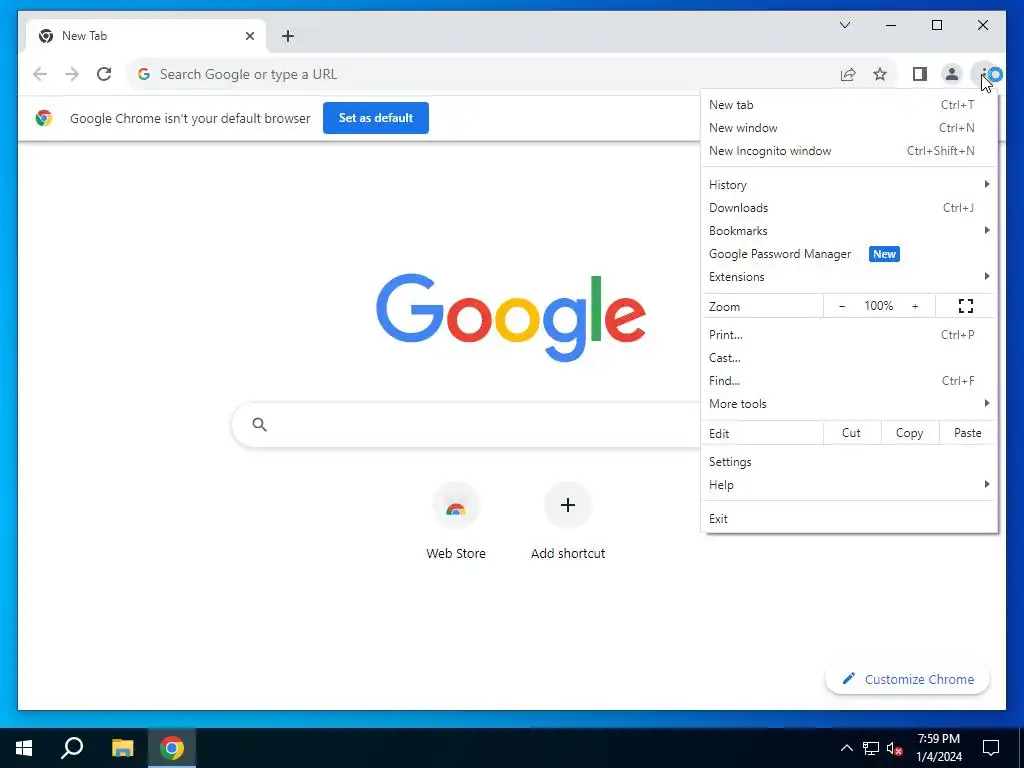Image resolution: width=1024 pixels, height=768 pixels.
Task: Click the Chrome logo in default browser bar
Action: pyautogui.click(x=44, y=118)
